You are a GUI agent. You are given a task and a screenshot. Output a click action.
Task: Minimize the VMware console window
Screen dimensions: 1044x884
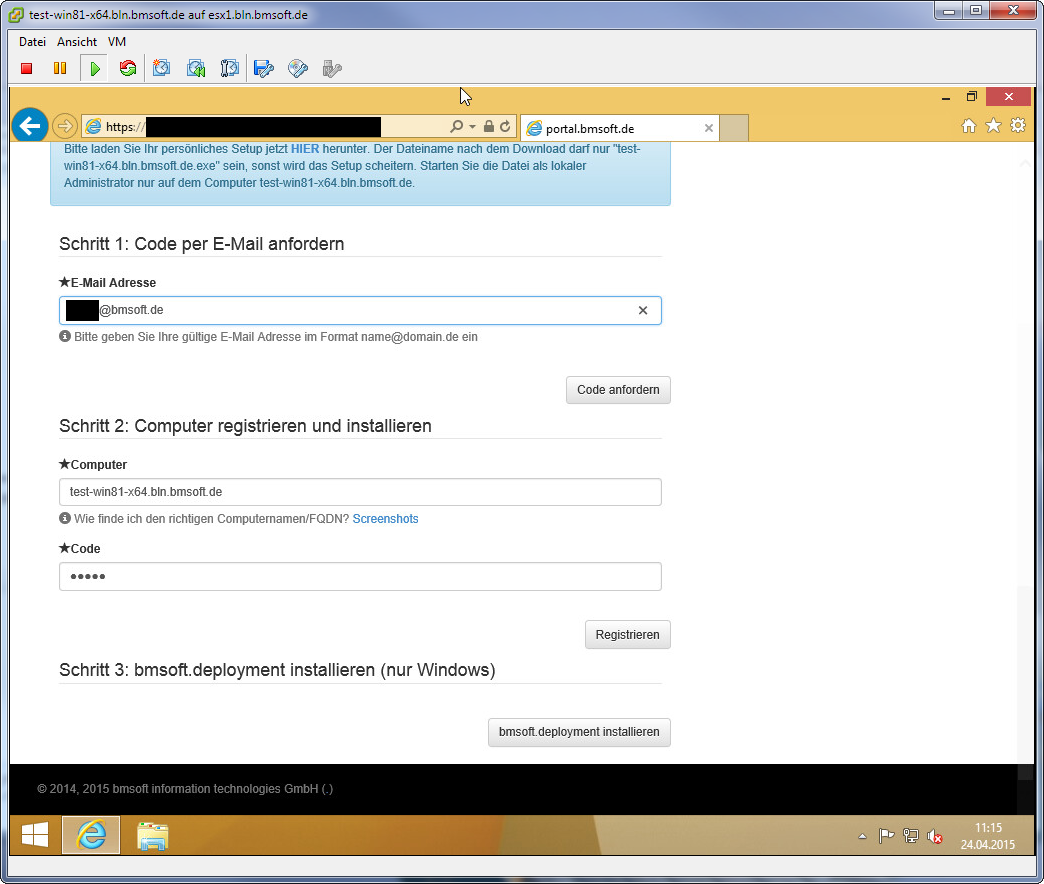pos(949,11)
